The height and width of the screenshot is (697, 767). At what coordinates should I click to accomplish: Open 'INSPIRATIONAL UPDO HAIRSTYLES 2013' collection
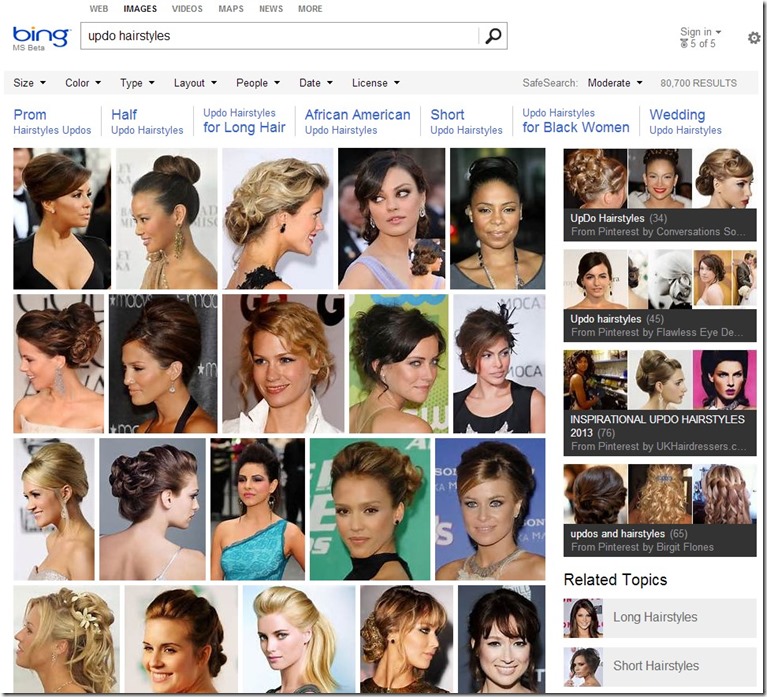tap(660, 403)
